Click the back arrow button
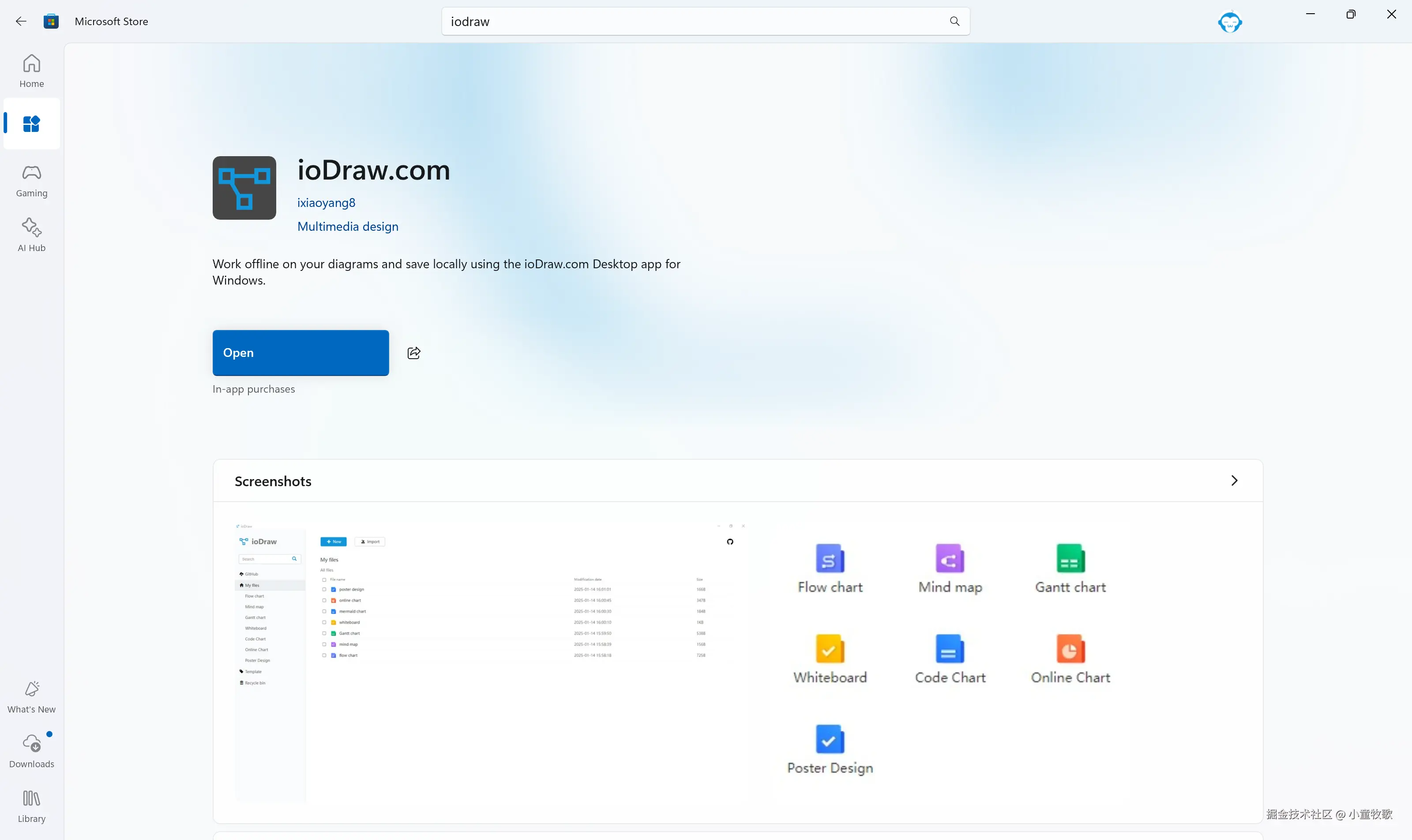The height and width of the screenshot is (840, 1412). (21, 22)
